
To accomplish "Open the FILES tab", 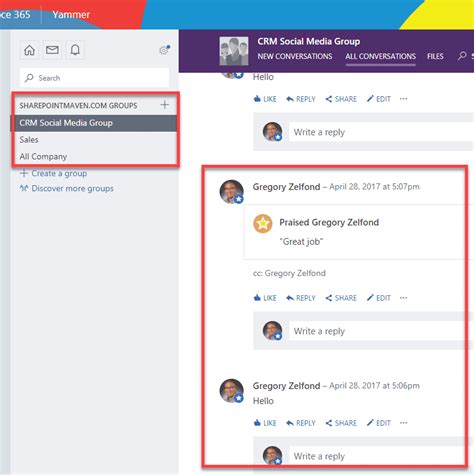I will (435, 56).
